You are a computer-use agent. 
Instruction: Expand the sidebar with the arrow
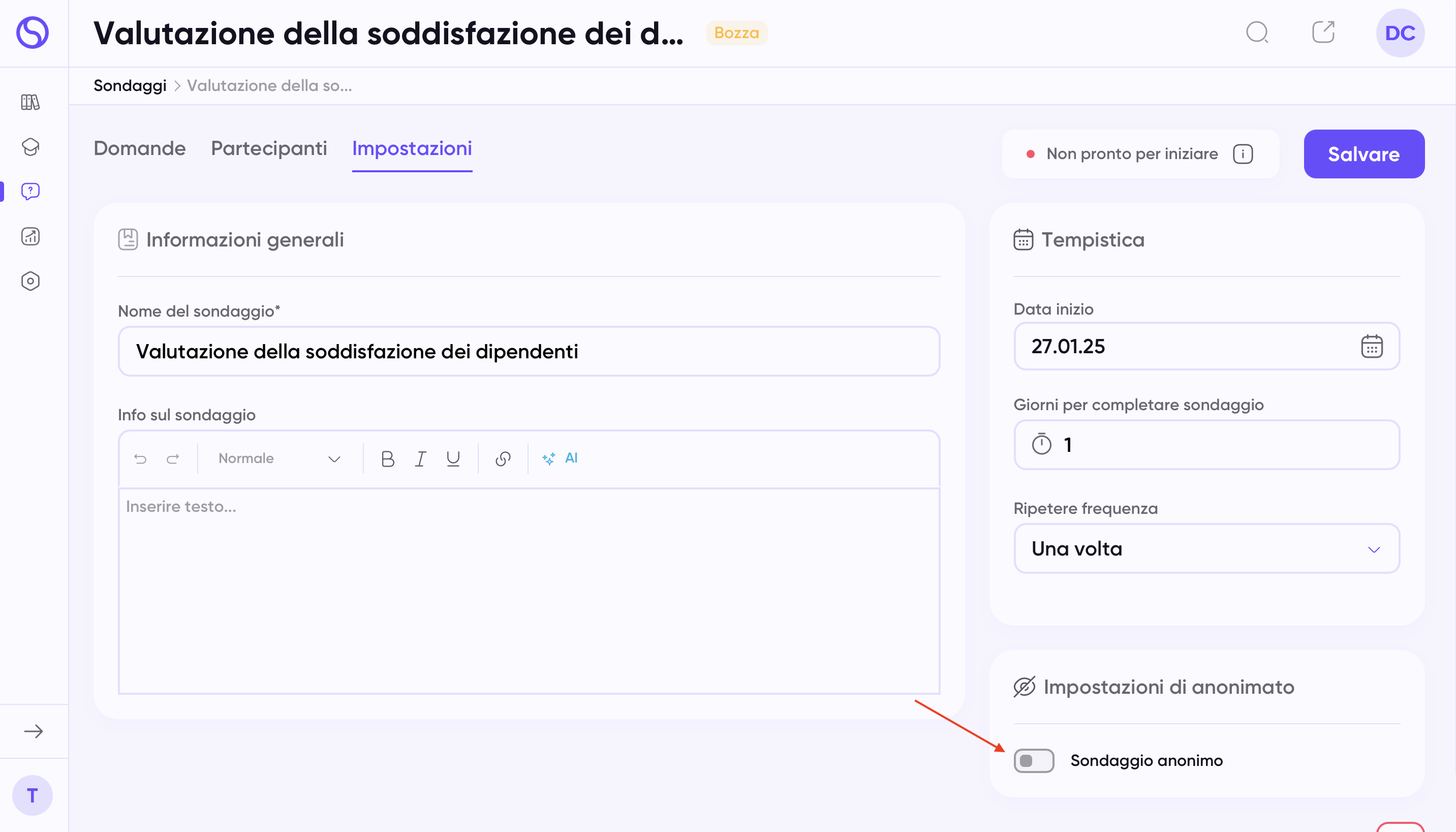click(x=33, y=731)
